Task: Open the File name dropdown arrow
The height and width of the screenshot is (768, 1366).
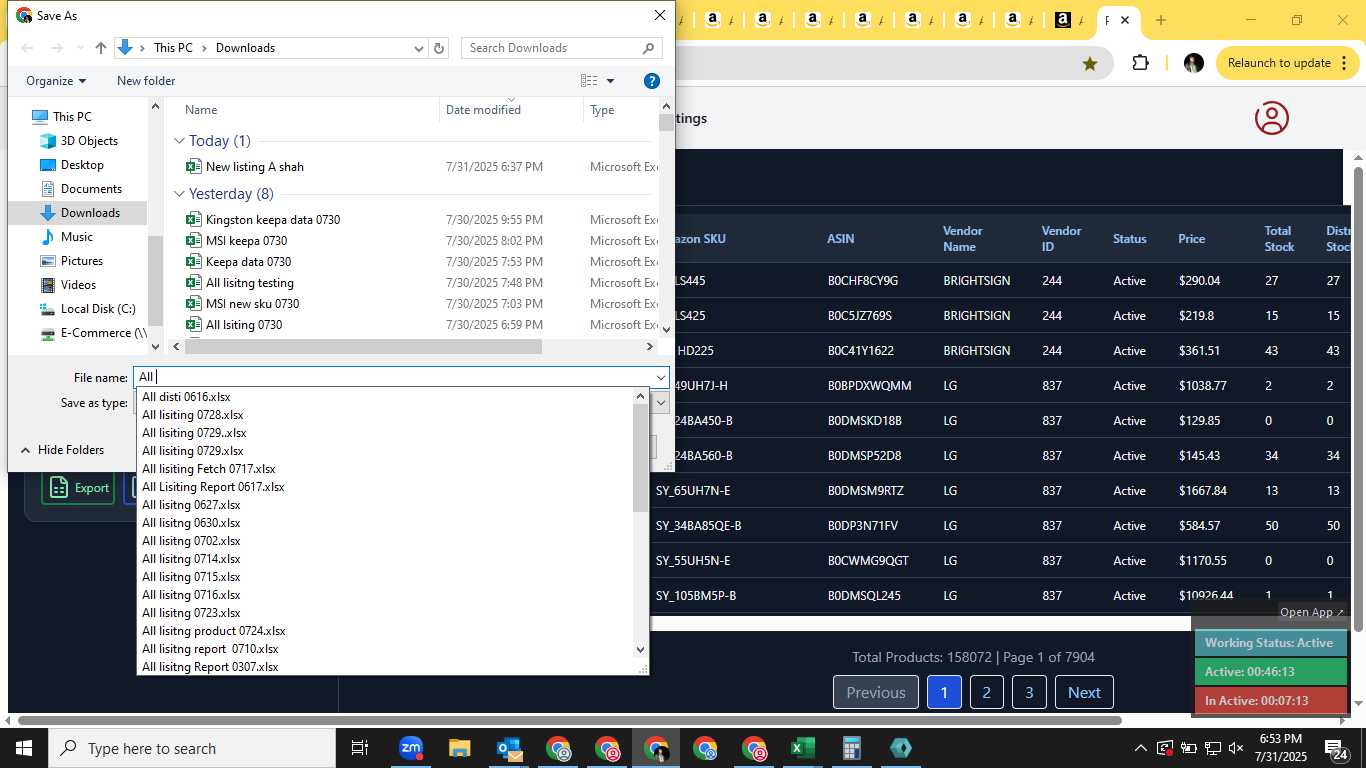Action: 660,377
